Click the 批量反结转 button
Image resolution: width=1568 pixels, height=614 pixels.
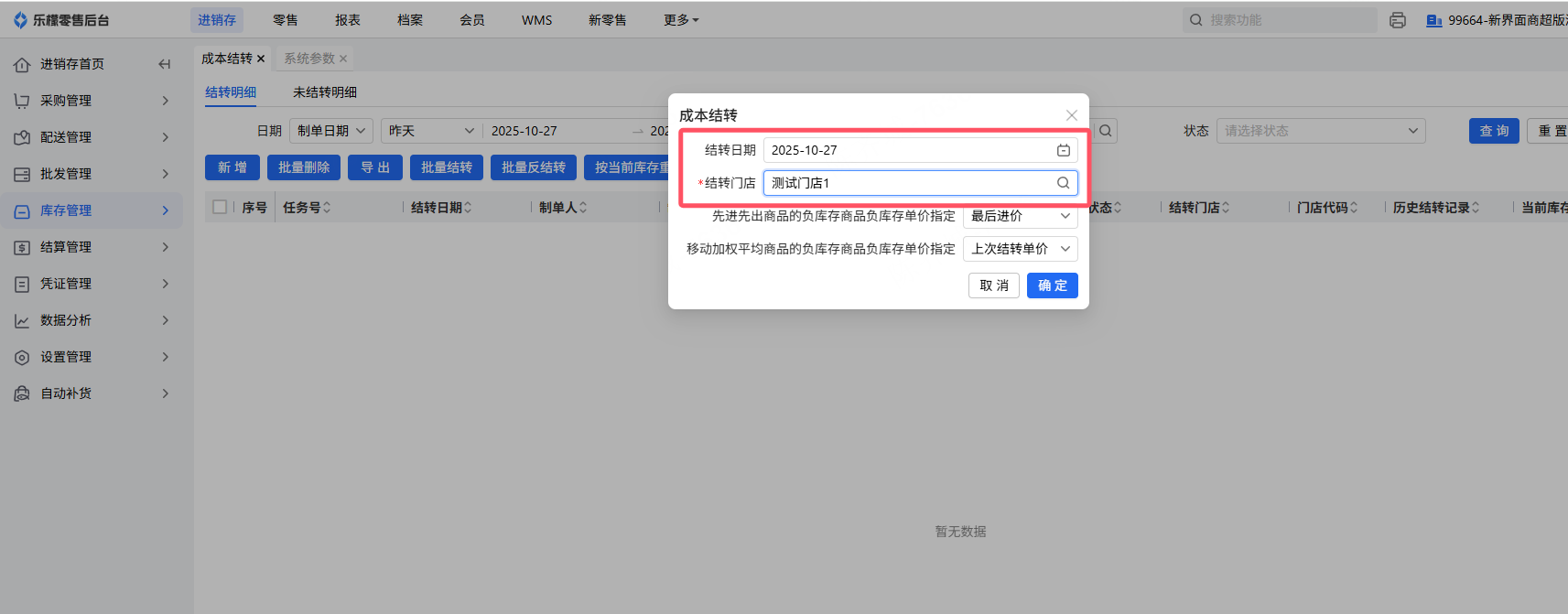pyautogui.click(x=534, y=167)
